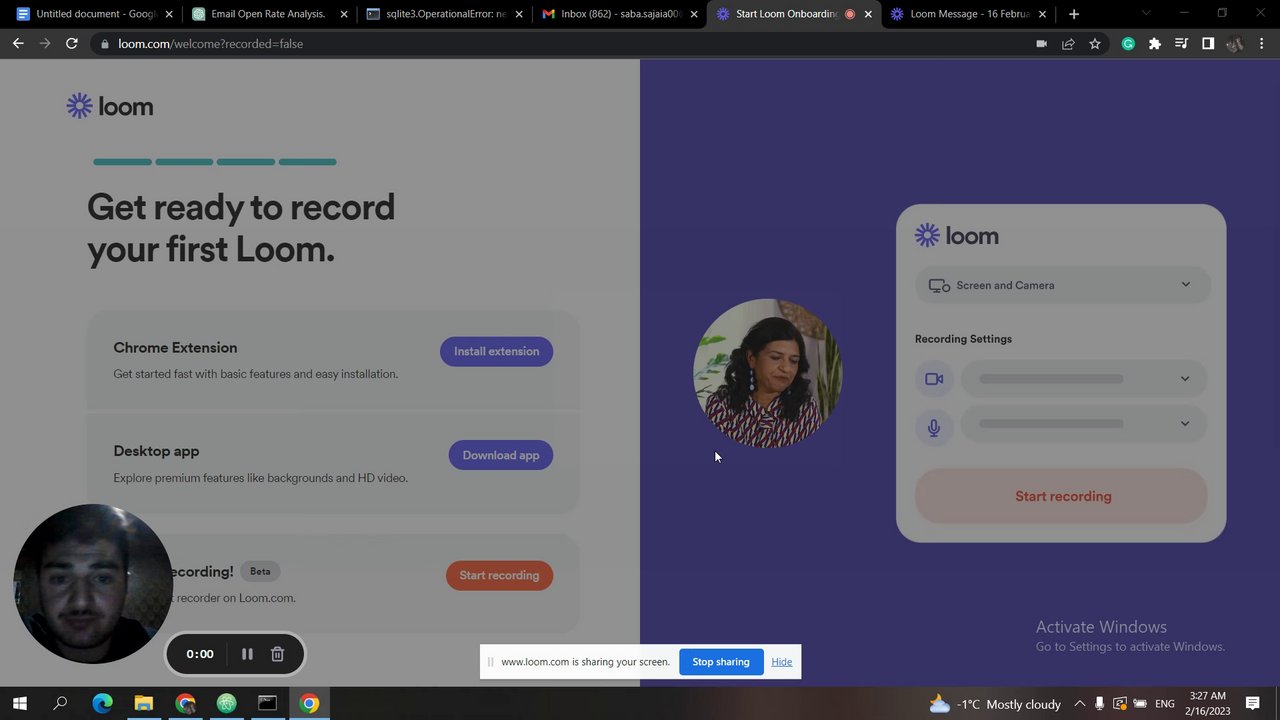Expand the microphone source dropdown
Viewport: 1280px width, 720px height.
[x=1085, y=424]
